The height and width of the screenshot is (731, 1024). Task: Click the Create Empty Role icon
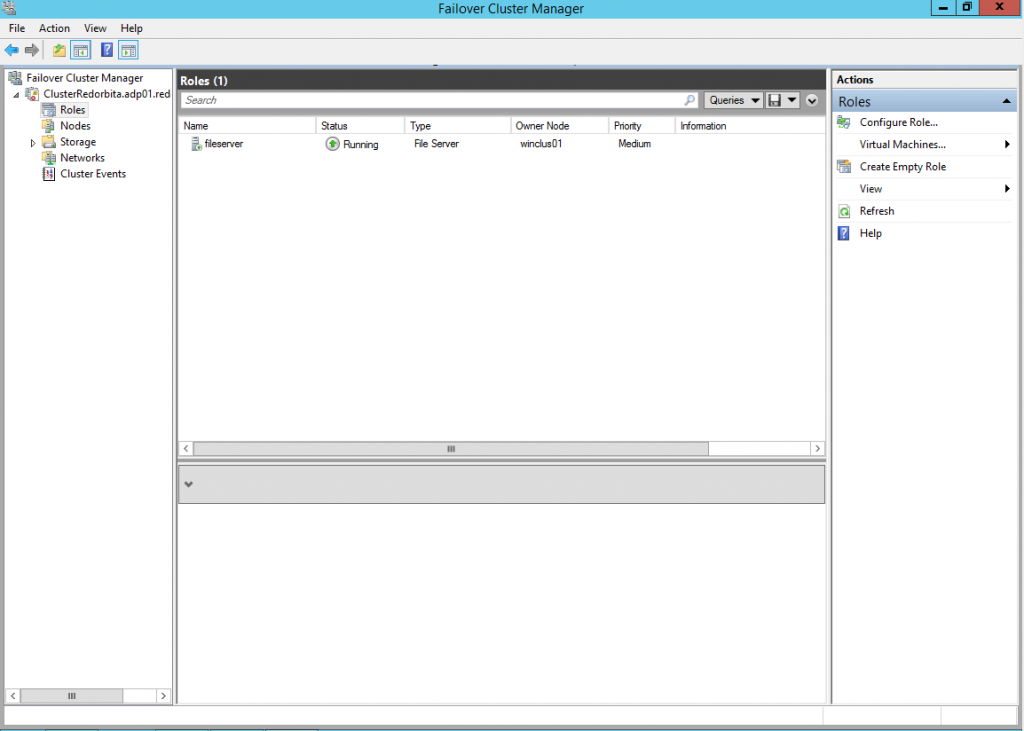click(843, 167)
